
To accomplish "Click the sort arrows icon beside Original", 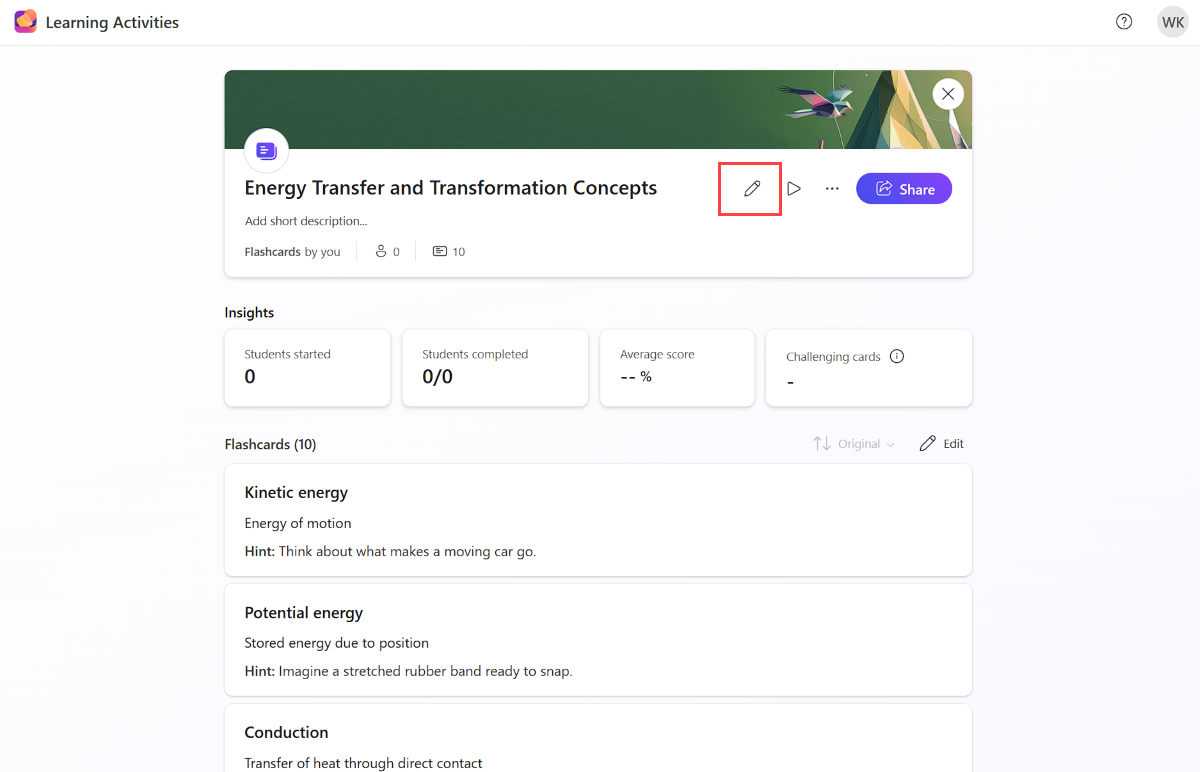I will (x=822, y=444).
